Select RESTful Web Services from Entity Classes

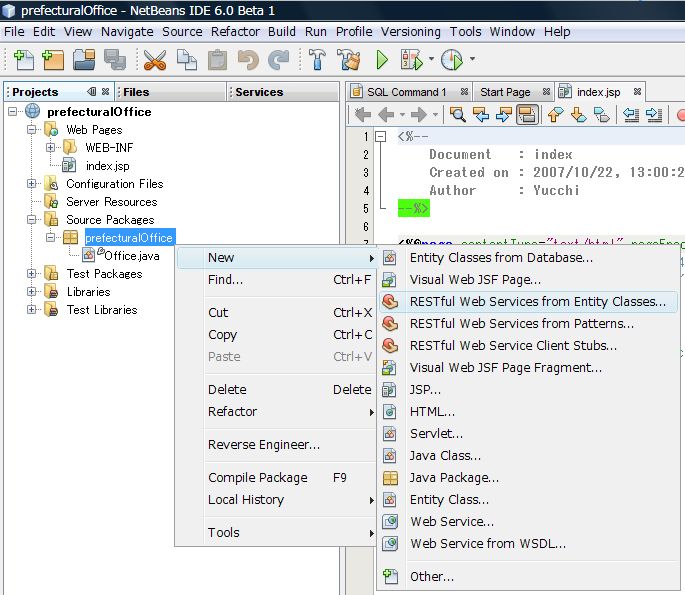[537, 301]
